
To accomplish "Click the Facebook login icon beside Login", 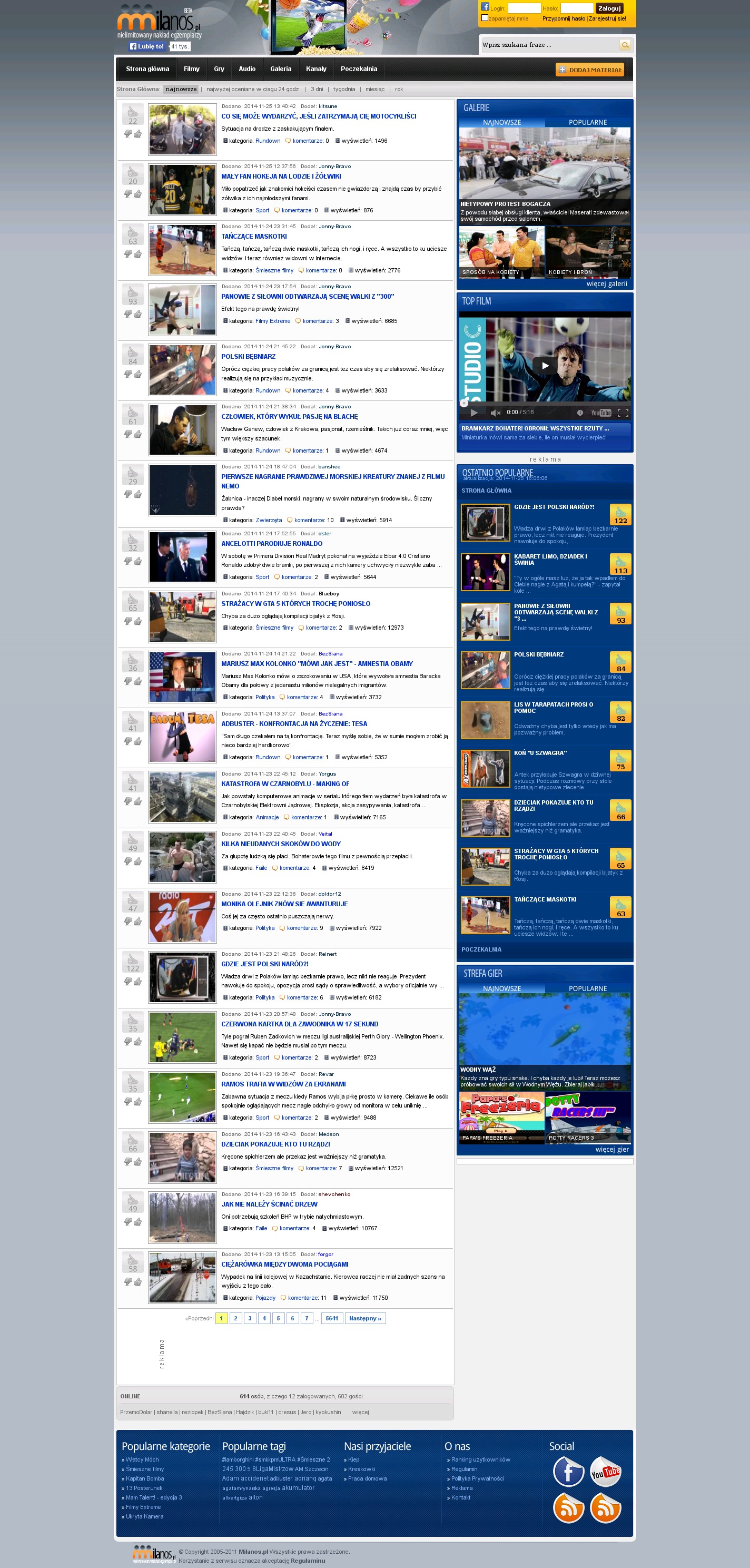I will (x=485, y=7).
